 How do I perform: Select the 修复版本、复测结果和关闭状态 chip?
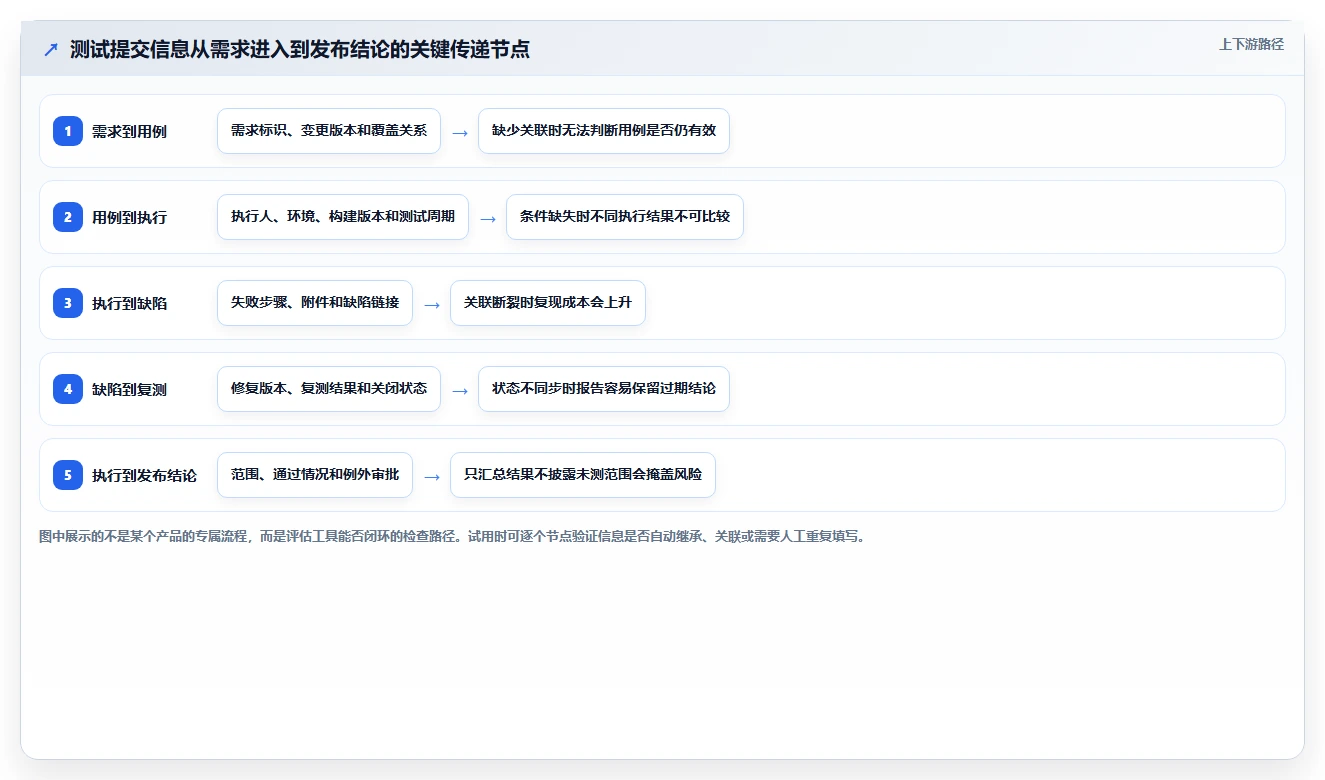coord(329,389)
